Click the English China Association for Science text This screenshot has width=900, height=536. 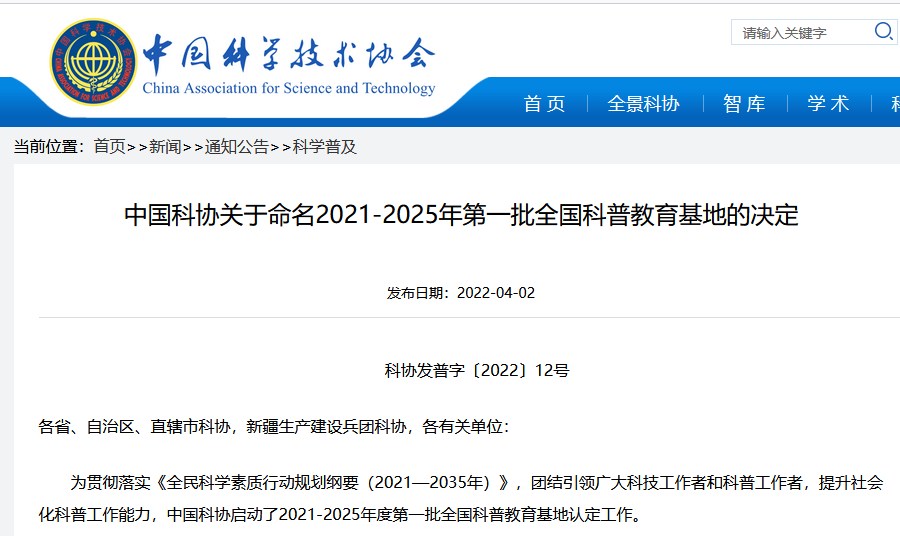(288, 88)
